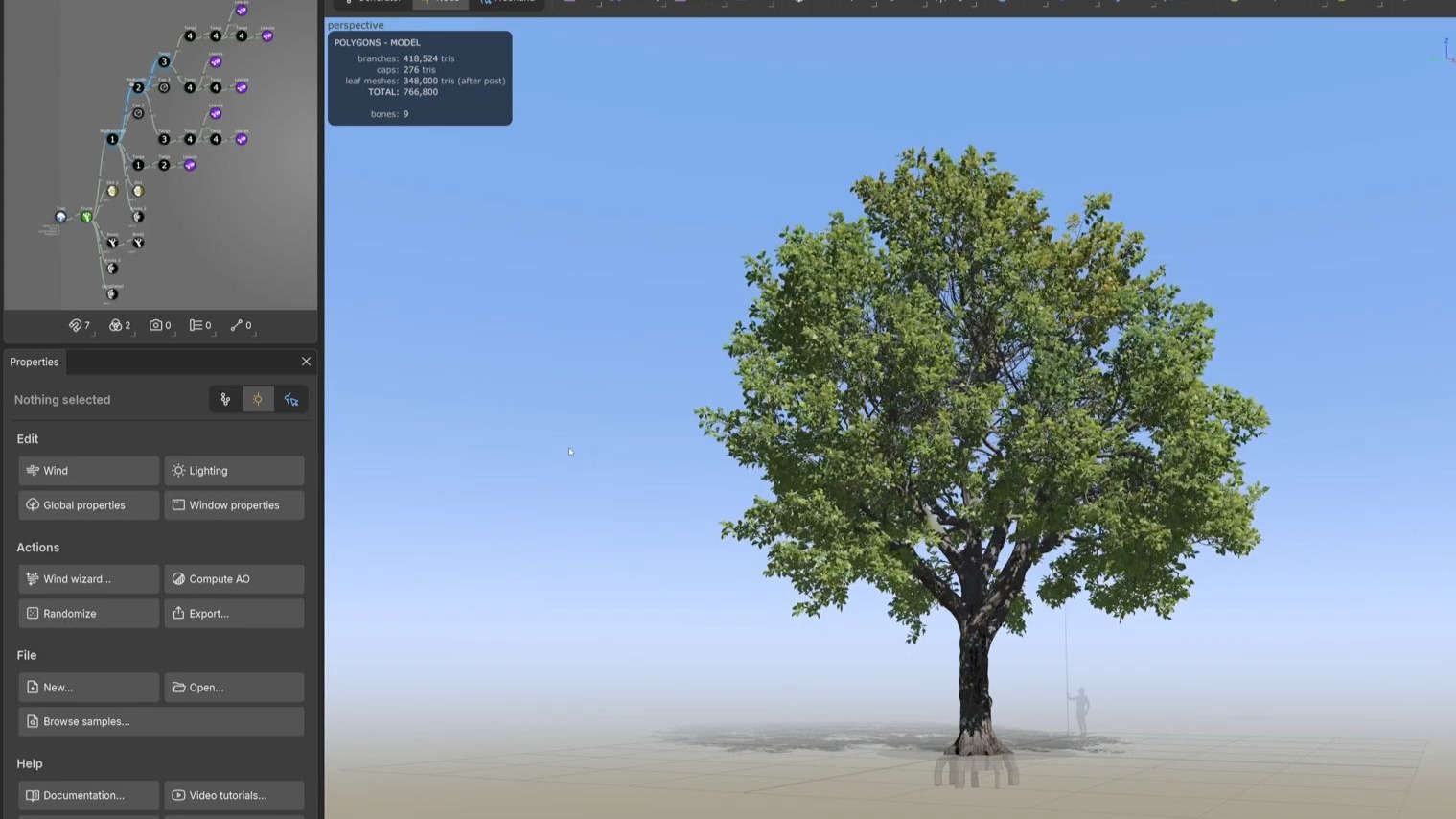Click the Global properties icon
Screen dimensions: 1456x819
pos(34,504)
